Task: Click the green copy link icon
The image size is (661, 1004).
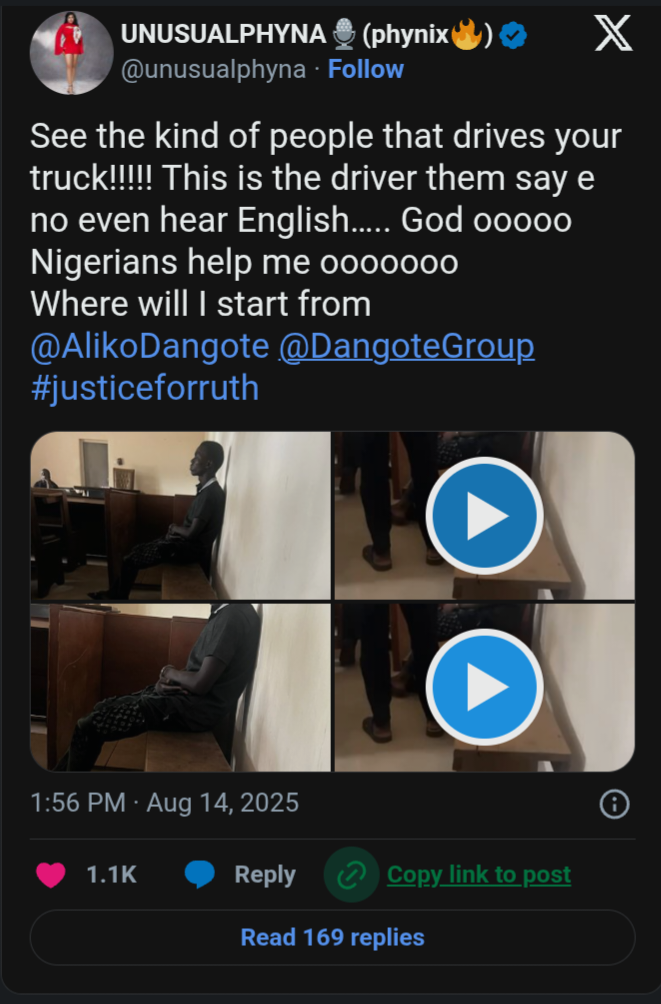Action: tap(351, 874)
